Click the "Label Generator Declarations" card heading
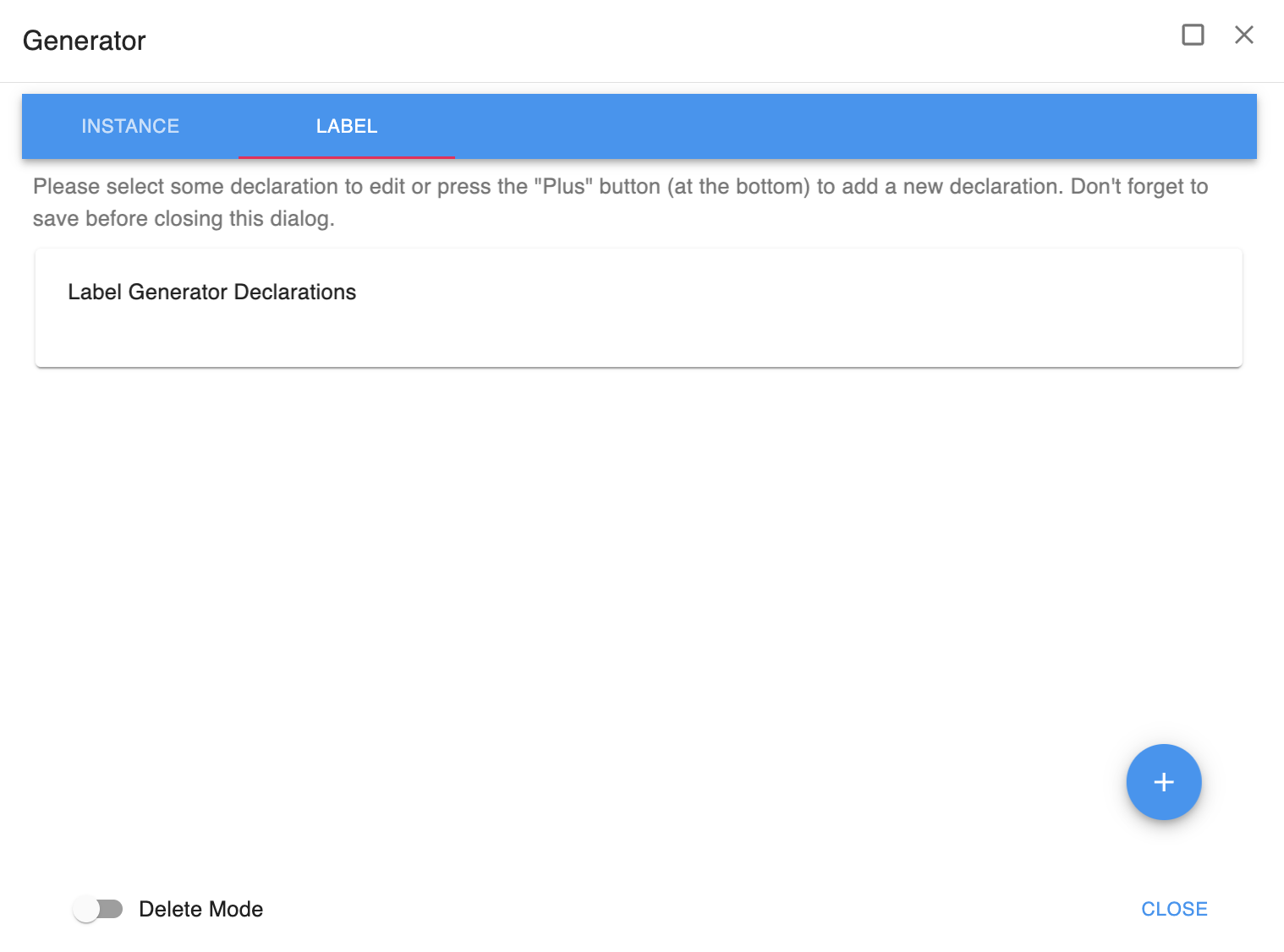 (211, 292)
